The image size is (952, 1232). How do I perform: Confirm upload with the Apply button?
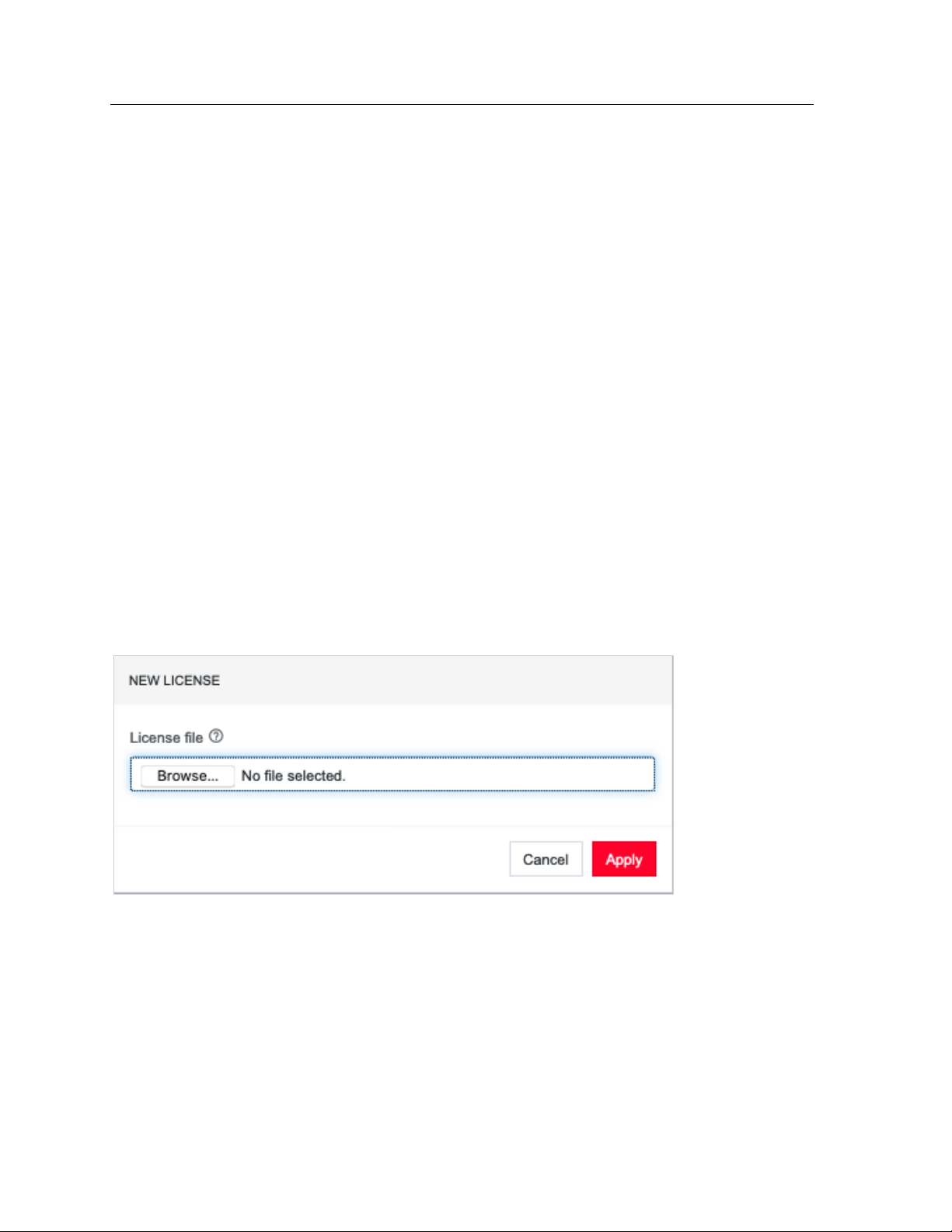pos(624,859)
